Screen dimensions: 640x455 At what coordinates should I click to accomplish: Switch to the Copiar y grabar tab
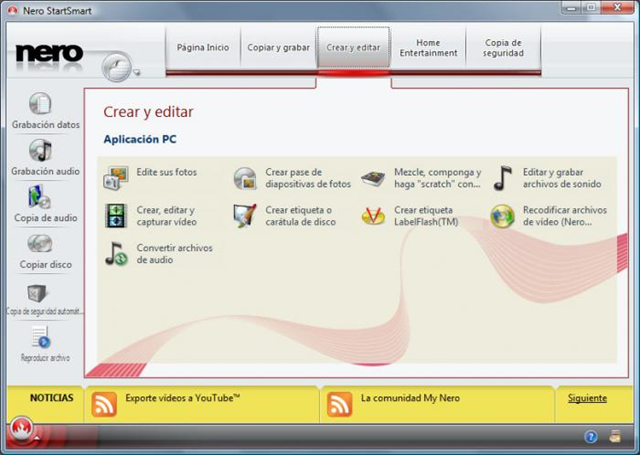click(278, 48)
